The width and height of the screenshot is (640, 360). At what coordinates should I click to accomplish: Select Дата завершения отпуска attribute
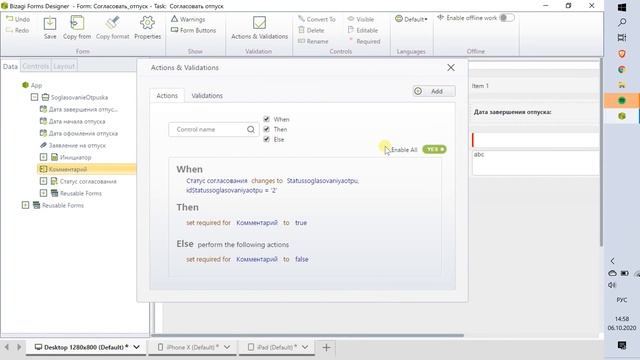coord(79,109)
